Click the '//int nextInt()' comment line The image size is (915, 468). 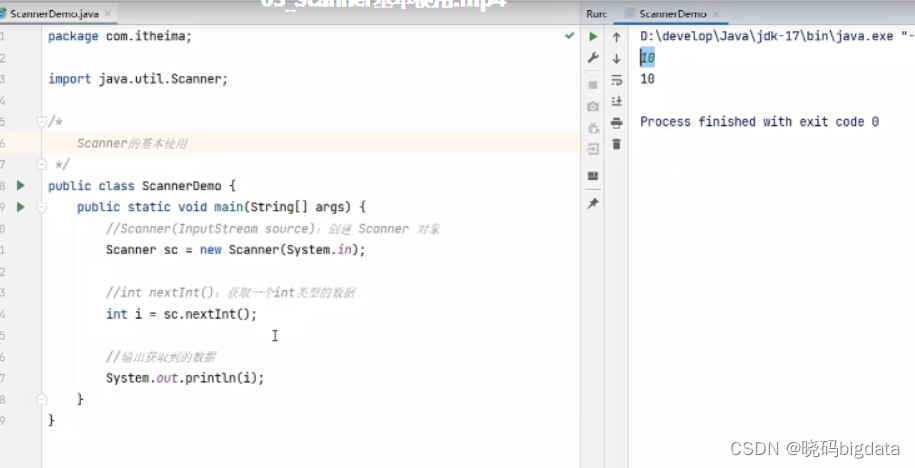231,292
